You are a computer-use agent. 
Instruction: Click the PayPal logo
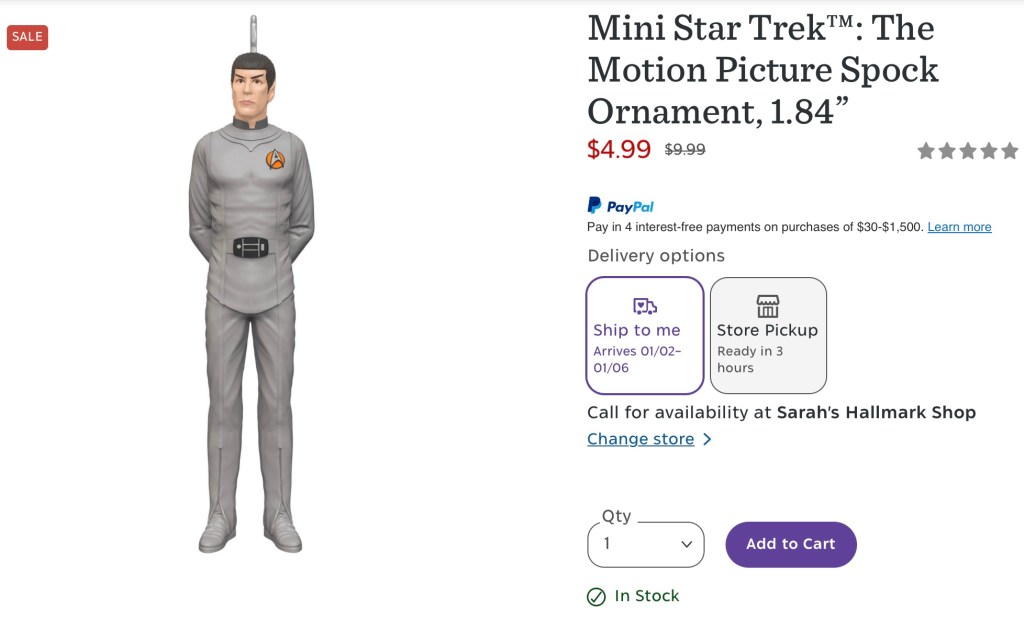tap(621, 206)
